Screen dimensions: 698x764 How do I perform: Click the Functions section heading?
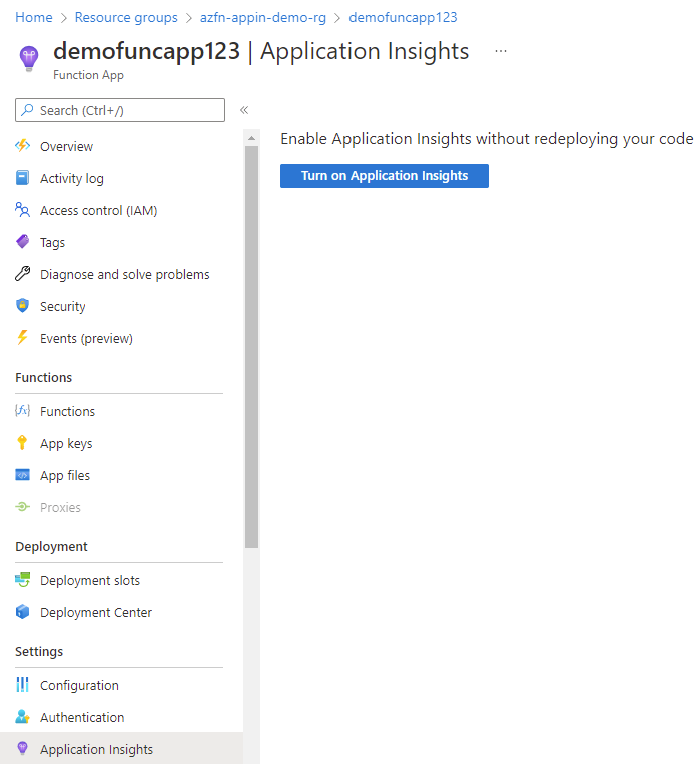point(43,378)
